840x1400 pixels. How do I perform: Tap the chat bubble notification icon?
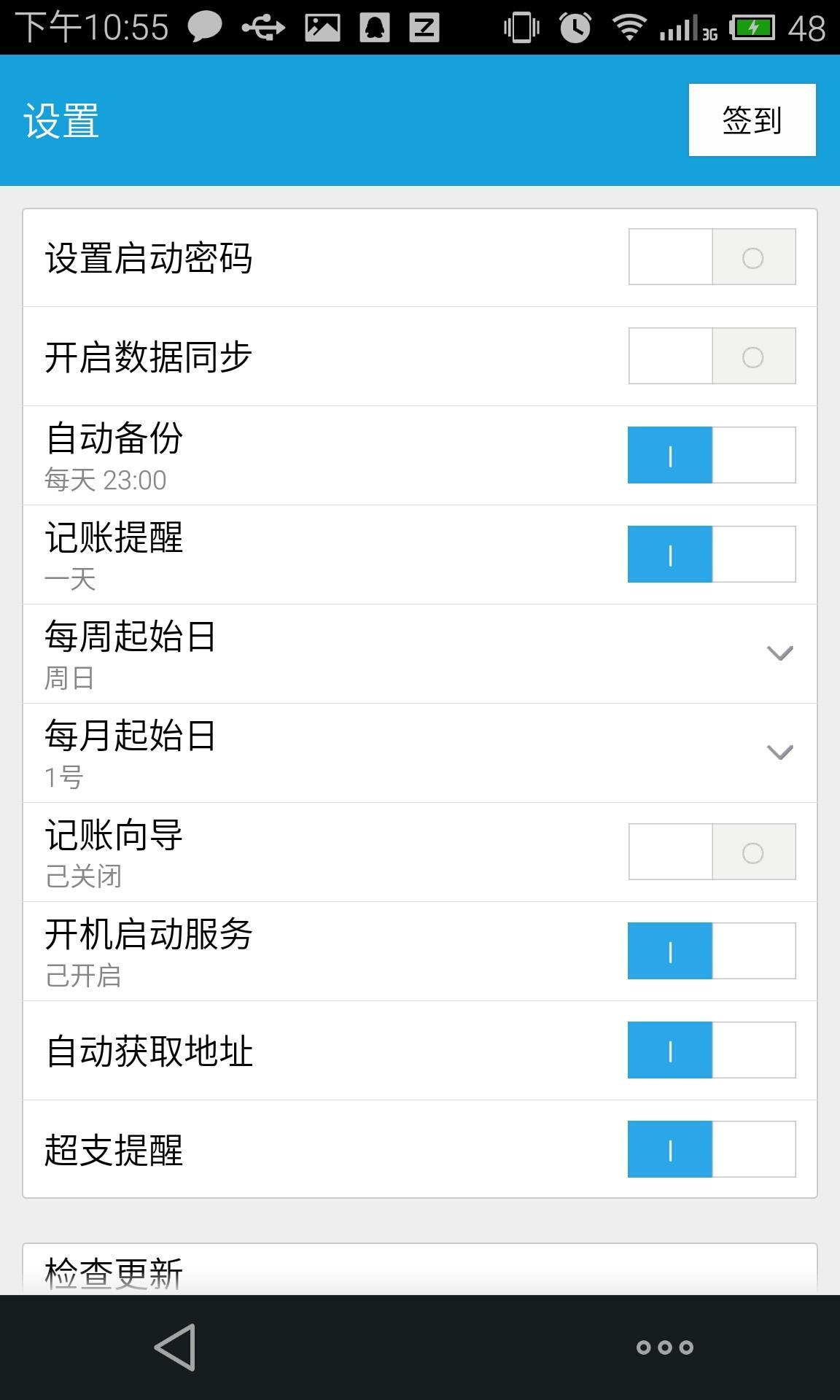[x=205, y=28]
